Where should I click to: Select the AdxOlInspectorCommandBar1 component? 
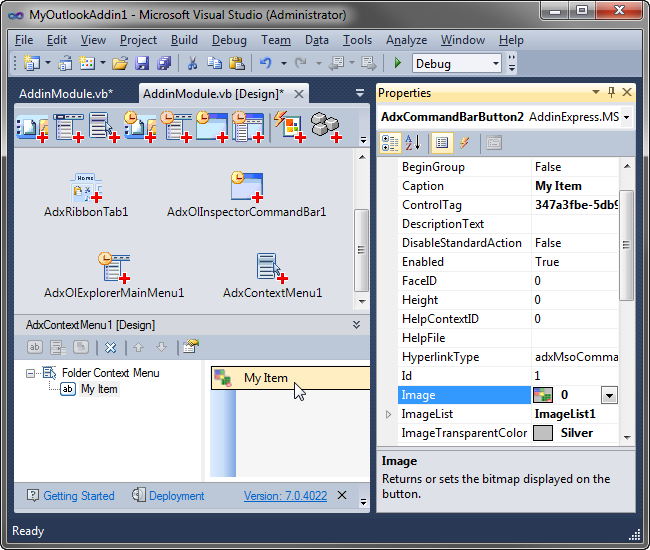click(247, 194)
